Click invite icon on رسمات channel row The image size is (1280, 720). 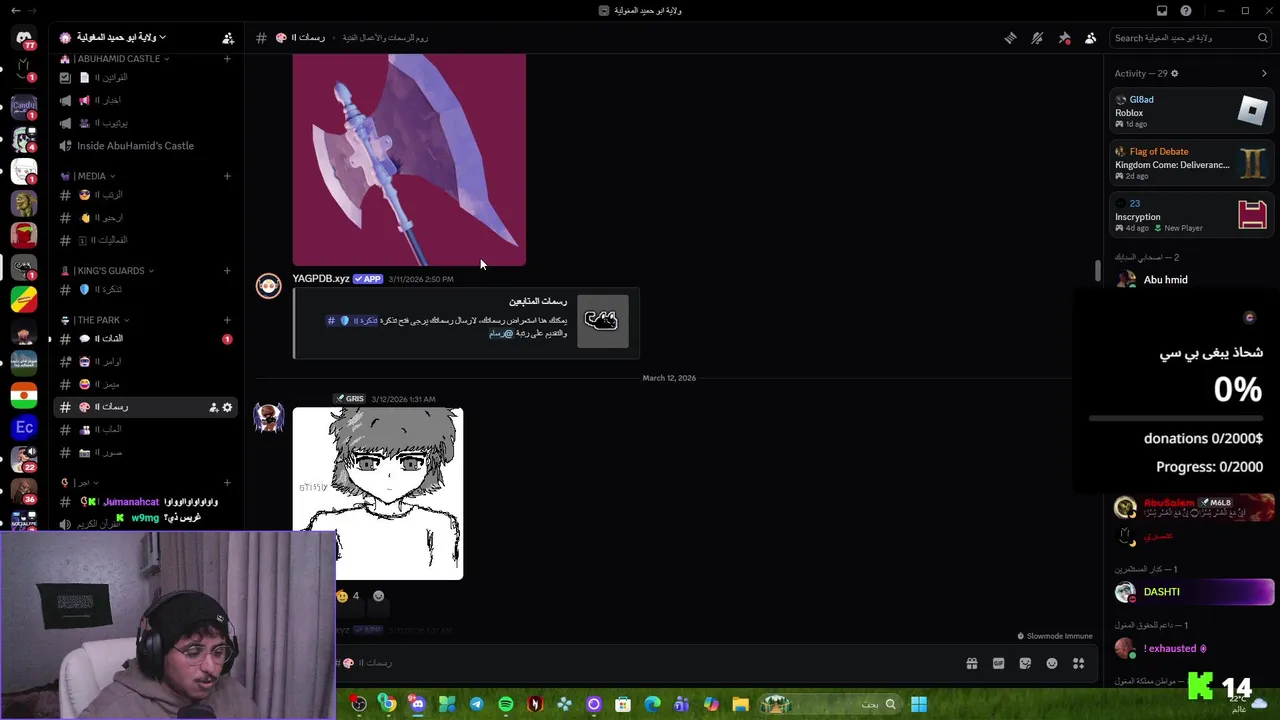[213, 407]
